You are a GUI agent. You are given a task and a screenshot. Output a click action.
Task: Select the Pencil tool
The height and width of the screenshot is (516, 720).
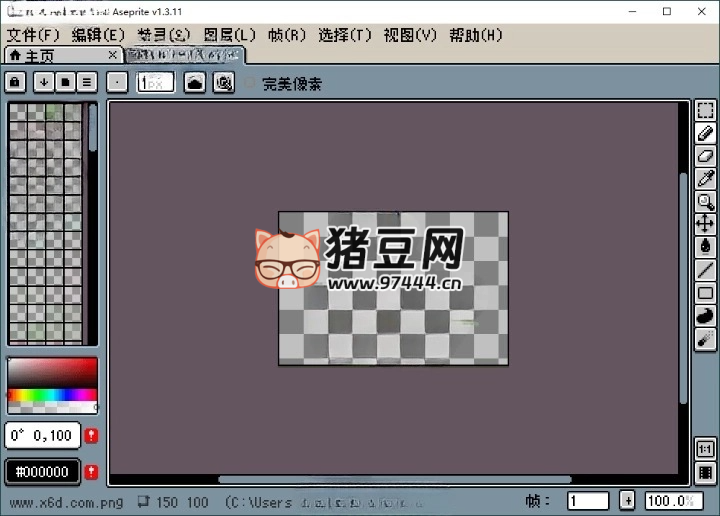point(705,134)
